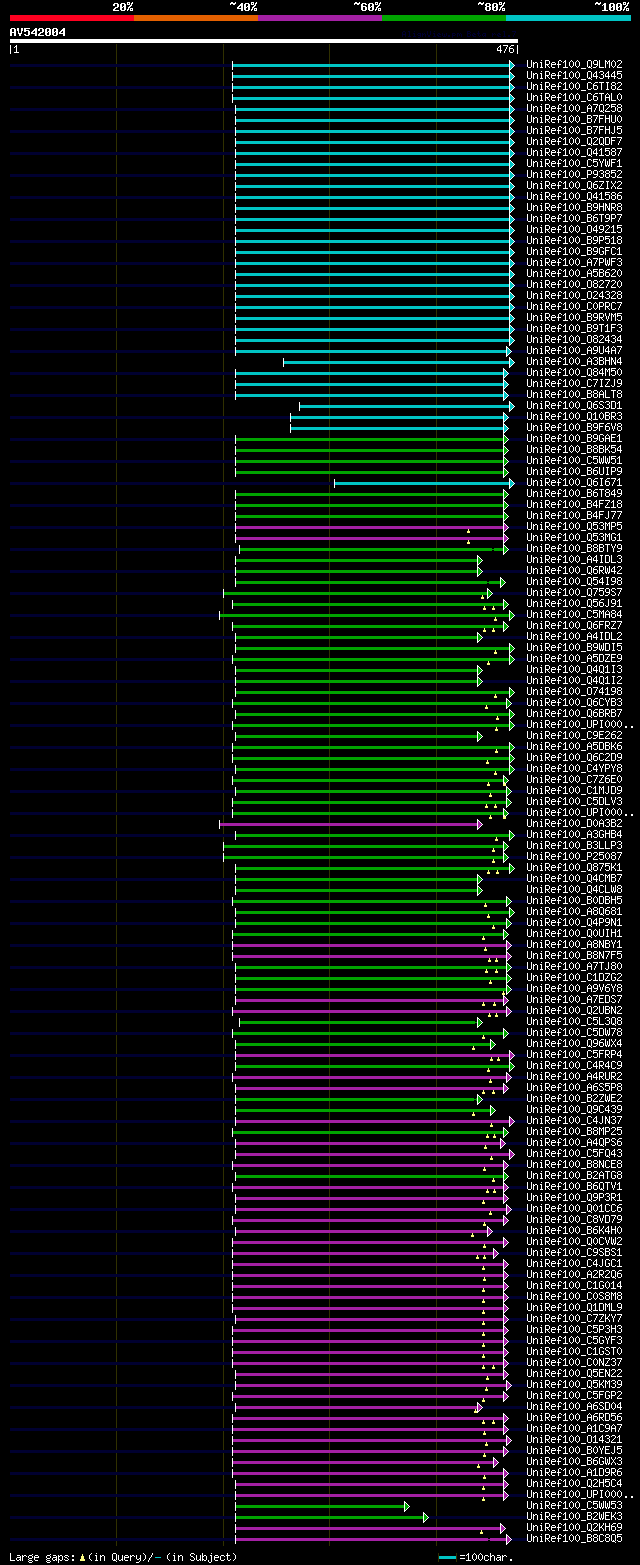Open hit UniRef100_B8NCE8

coord(574,1164)
